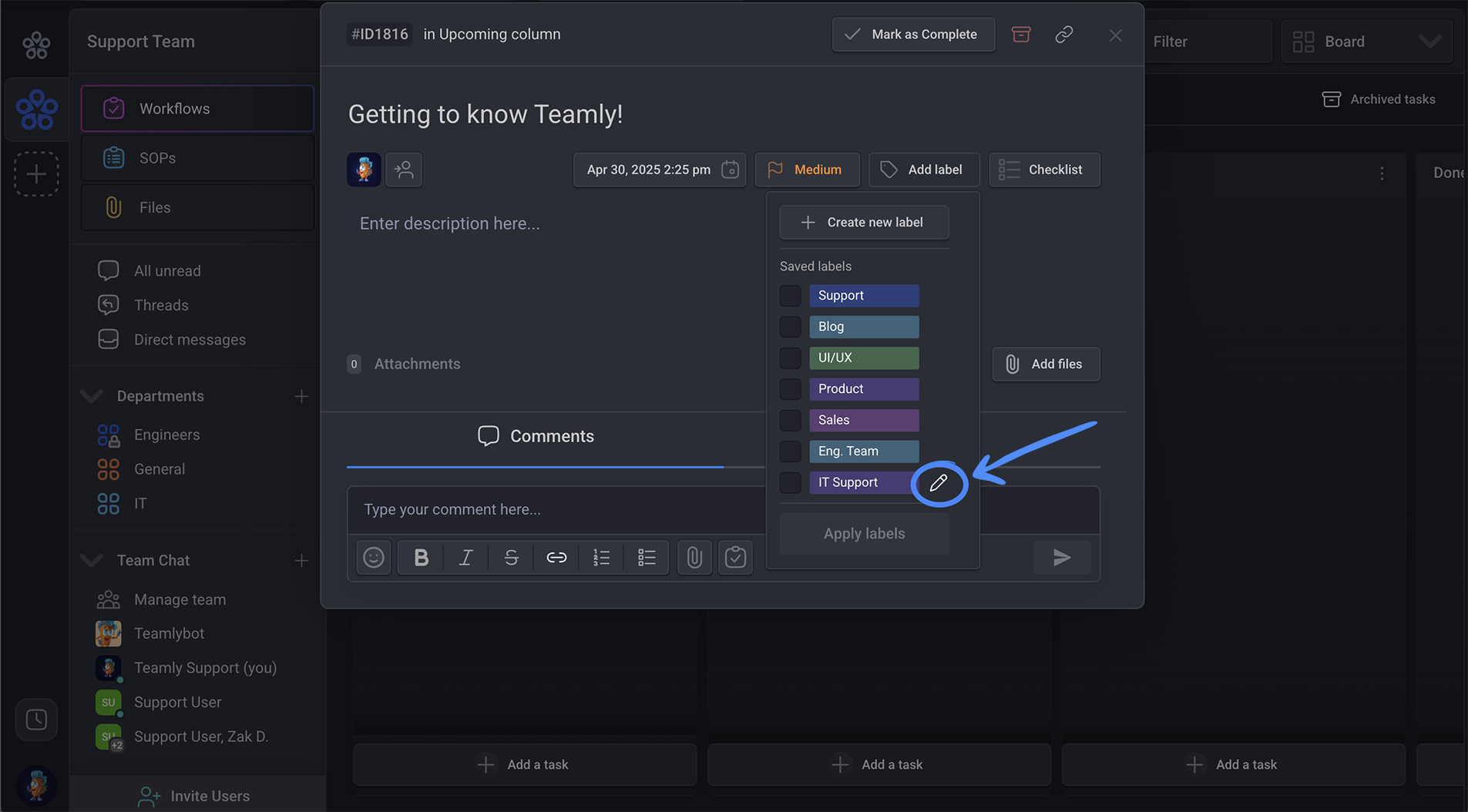This screenshot has width=1468, height=812.
Task: Click the comment text field
Action: [x=556, y=510]
